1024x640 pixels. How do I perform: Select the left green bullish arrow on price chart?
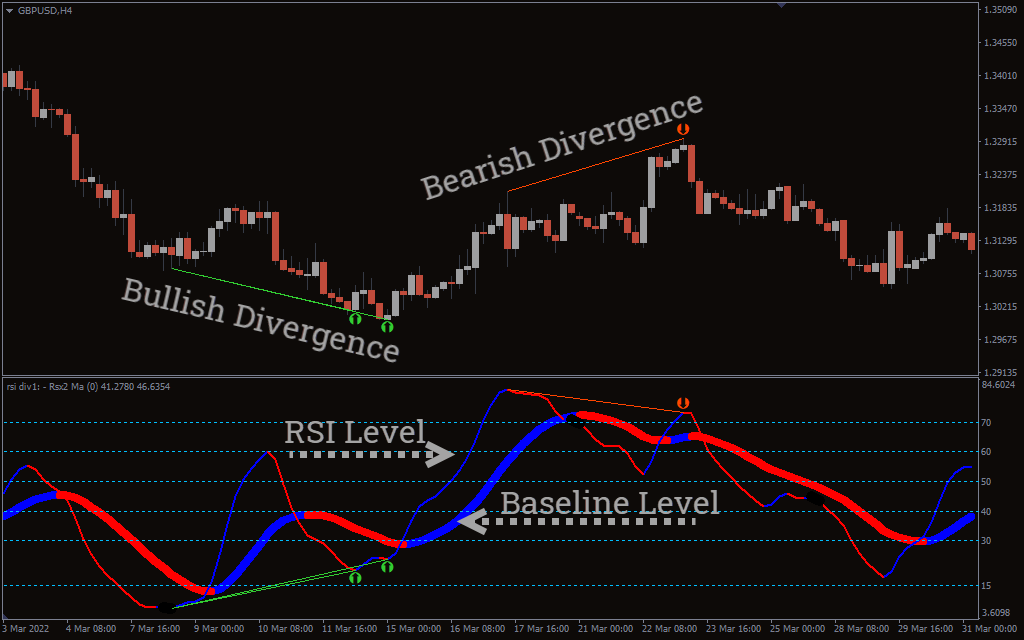click(355, 318)
